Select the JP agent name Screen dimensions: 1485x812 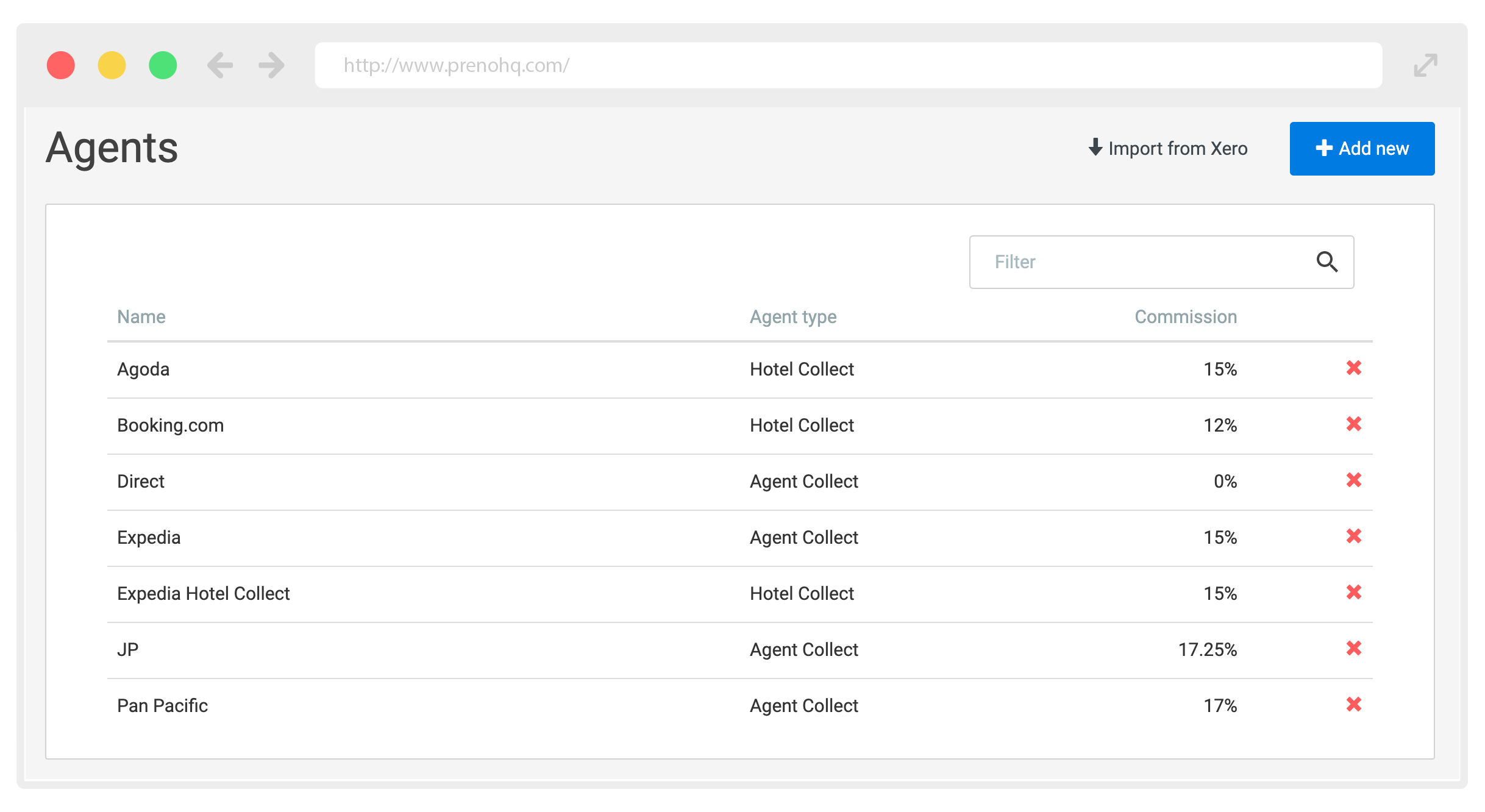point(128,650)
